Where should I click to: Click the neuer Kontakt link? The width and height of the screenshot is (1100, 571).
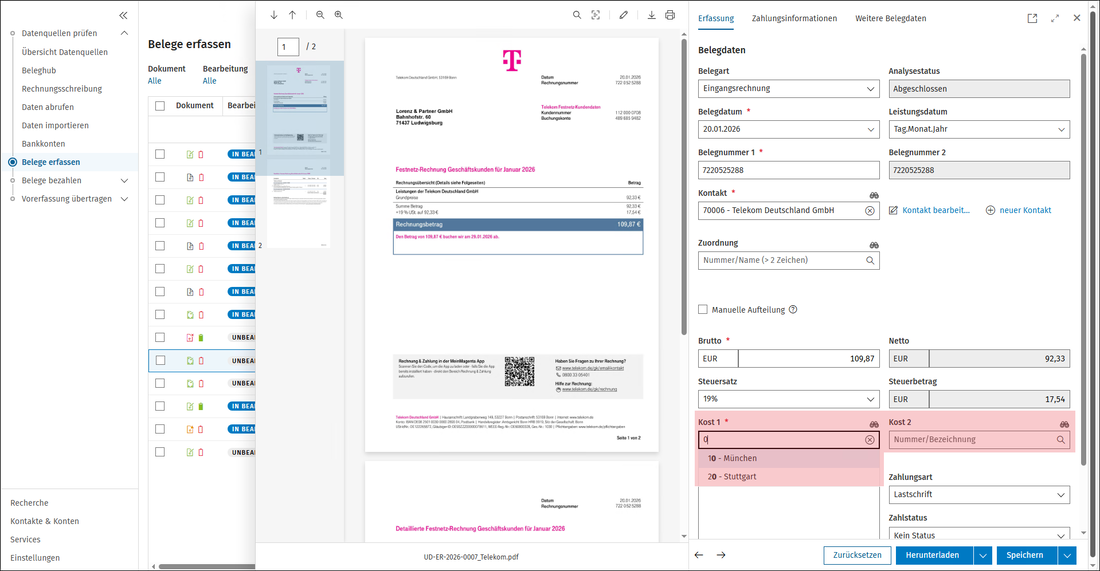click(1025, 210)
